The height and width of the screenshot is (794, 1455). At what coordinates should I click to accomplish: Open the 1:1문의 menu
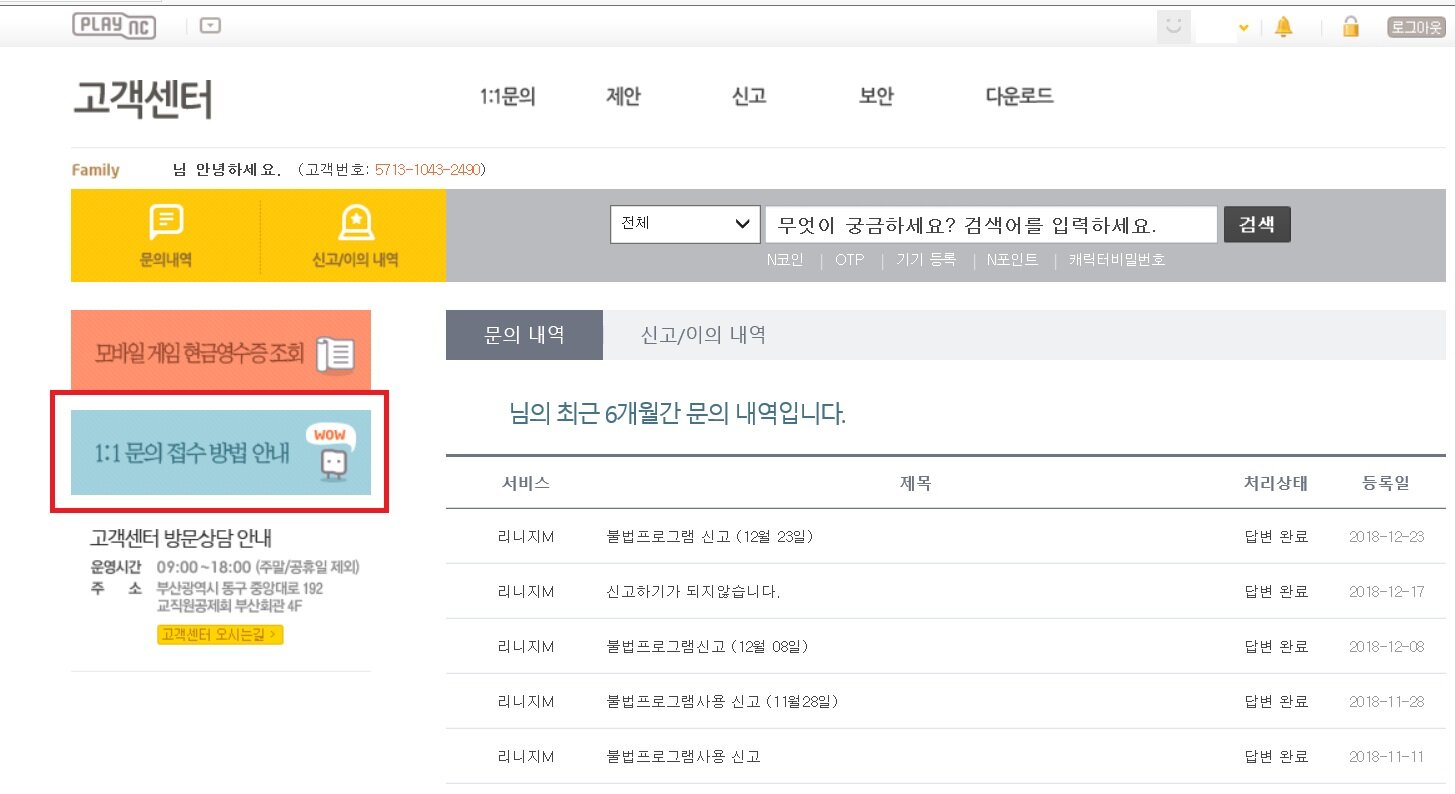click(x=508, y=97)
